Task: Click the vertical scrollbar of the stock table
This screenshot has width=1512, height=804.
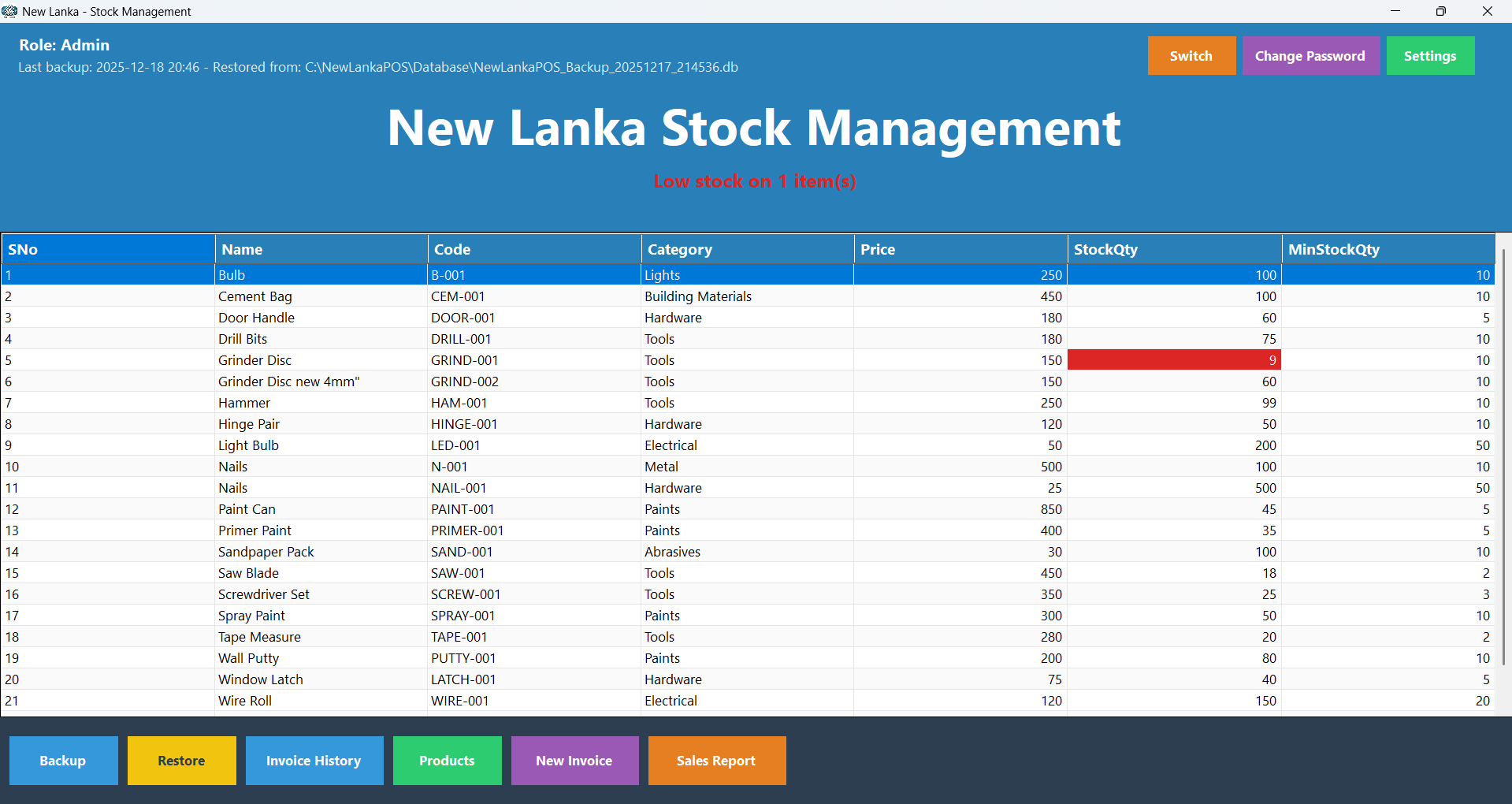Action: pyautogui.click(x=1503, y=457)
